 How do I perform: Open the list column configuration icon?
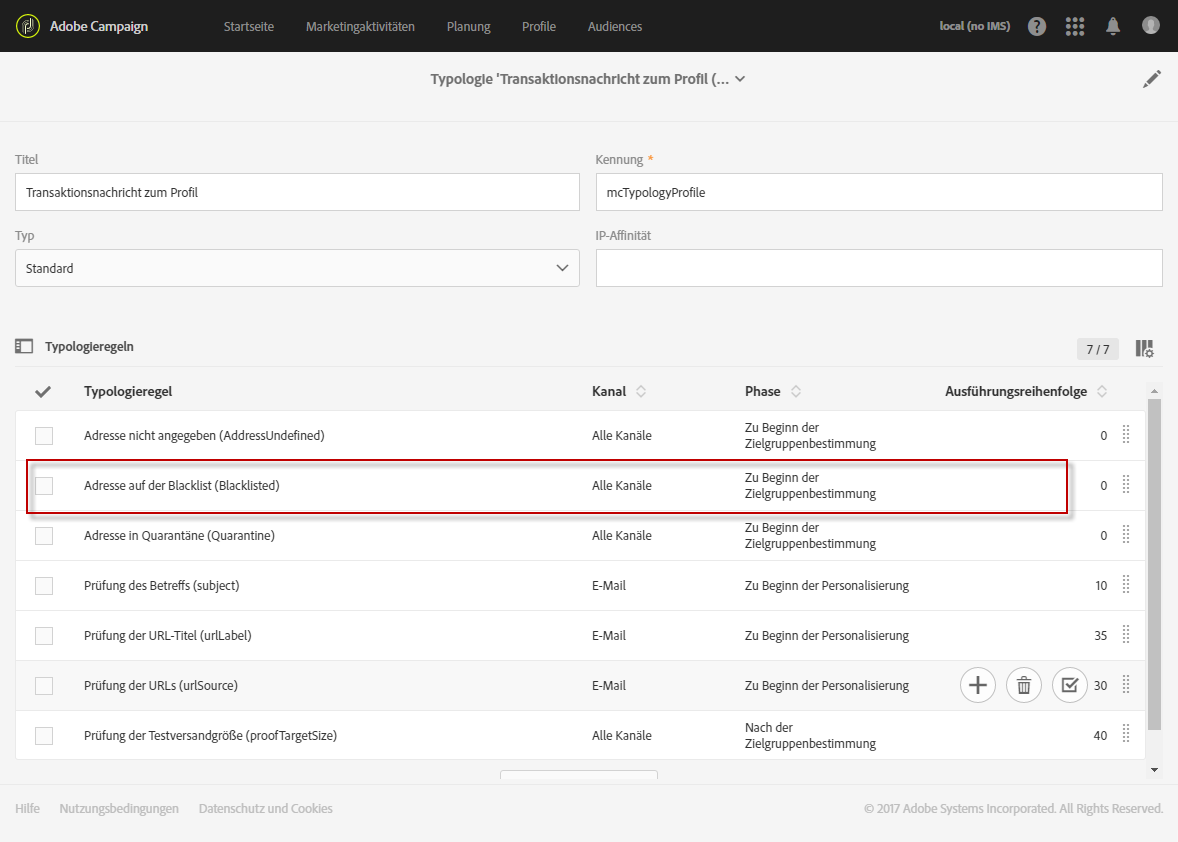pos(1145,348)
